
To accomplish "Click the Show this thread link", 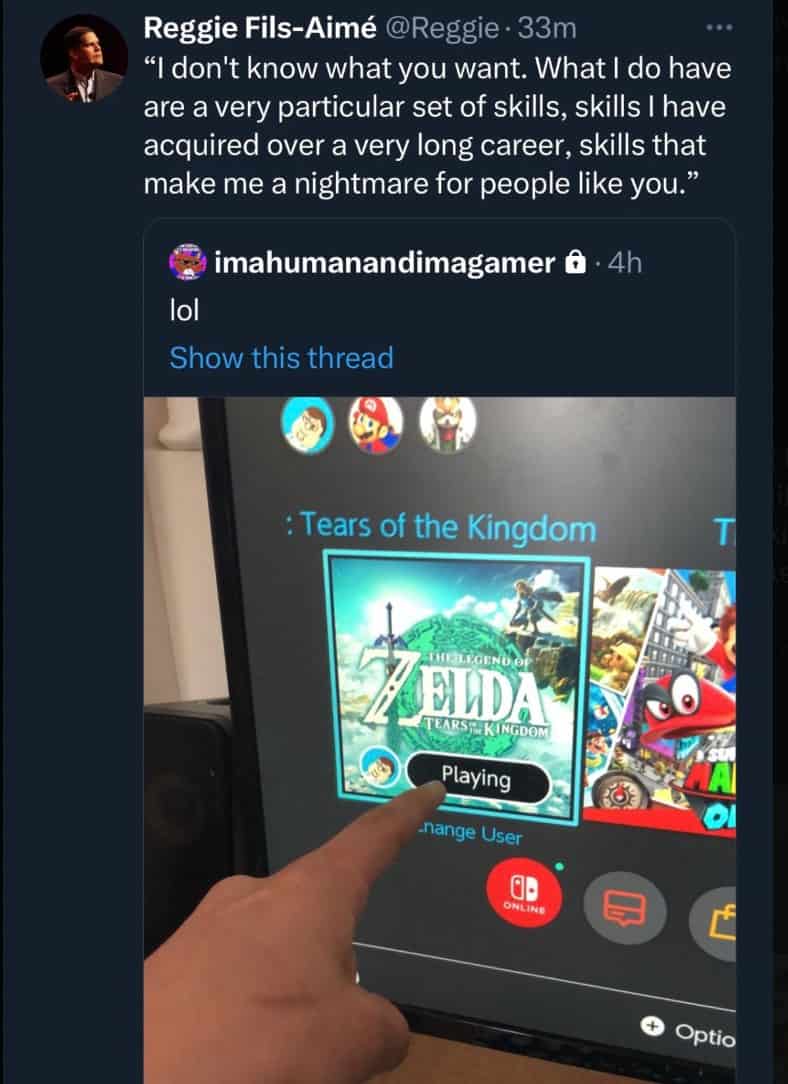I will pos(281,358).
